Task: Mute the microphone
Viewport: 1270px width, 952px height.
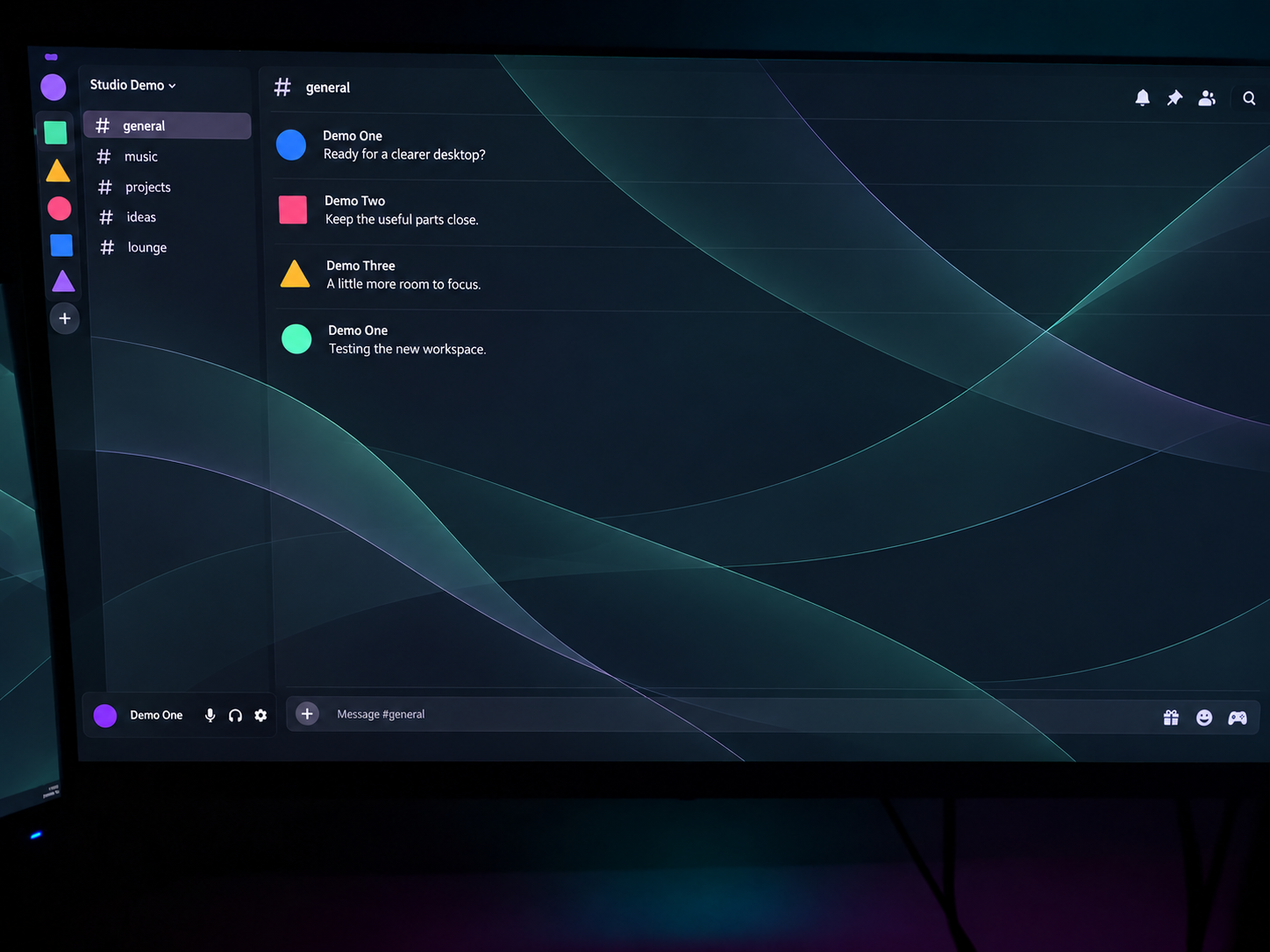Action: tap(210, 715)
